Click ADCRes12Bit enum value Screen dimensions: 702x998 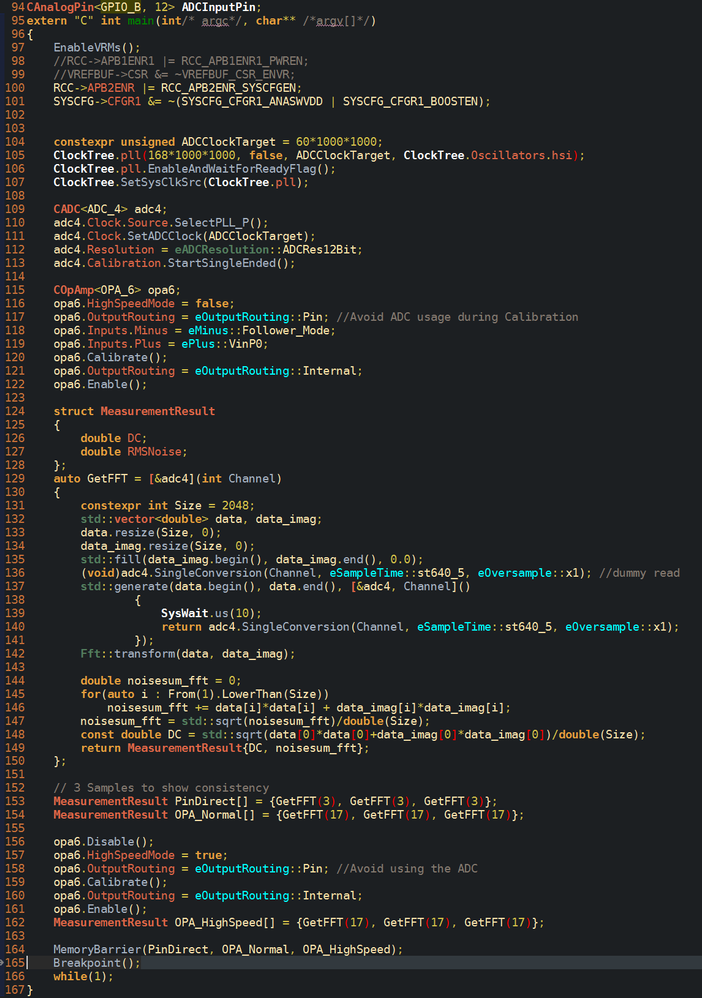coord(319,250)
